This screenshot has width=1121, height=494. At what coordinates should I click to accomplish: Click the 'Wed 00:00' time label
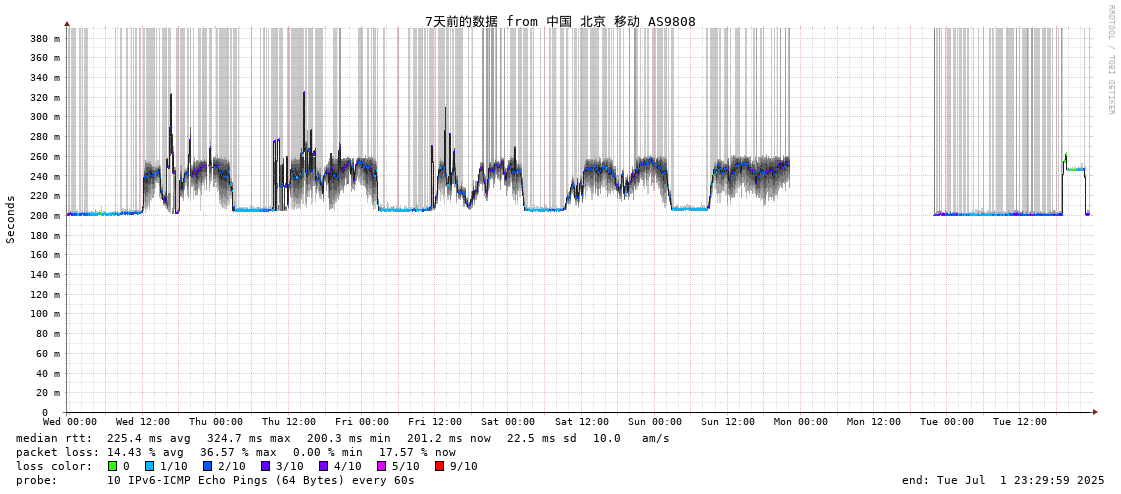click(x=71, y=423)
